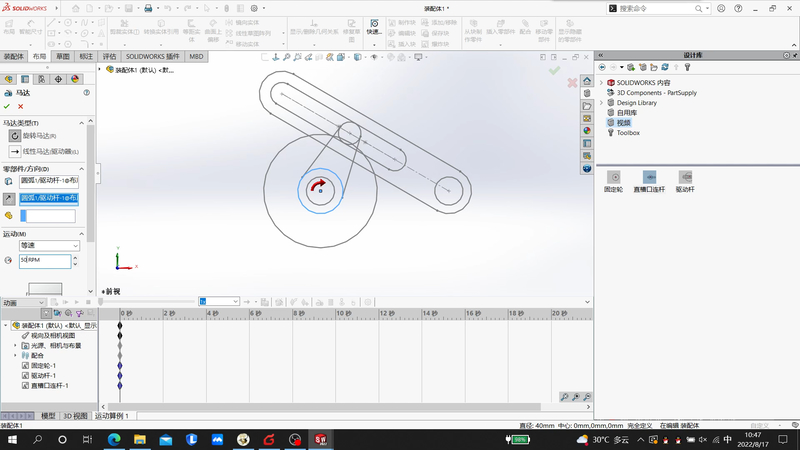Switch to the 草图 ribbon tab
The width and height of the screenshot is (800, 450).
click(x=63, y=57)
